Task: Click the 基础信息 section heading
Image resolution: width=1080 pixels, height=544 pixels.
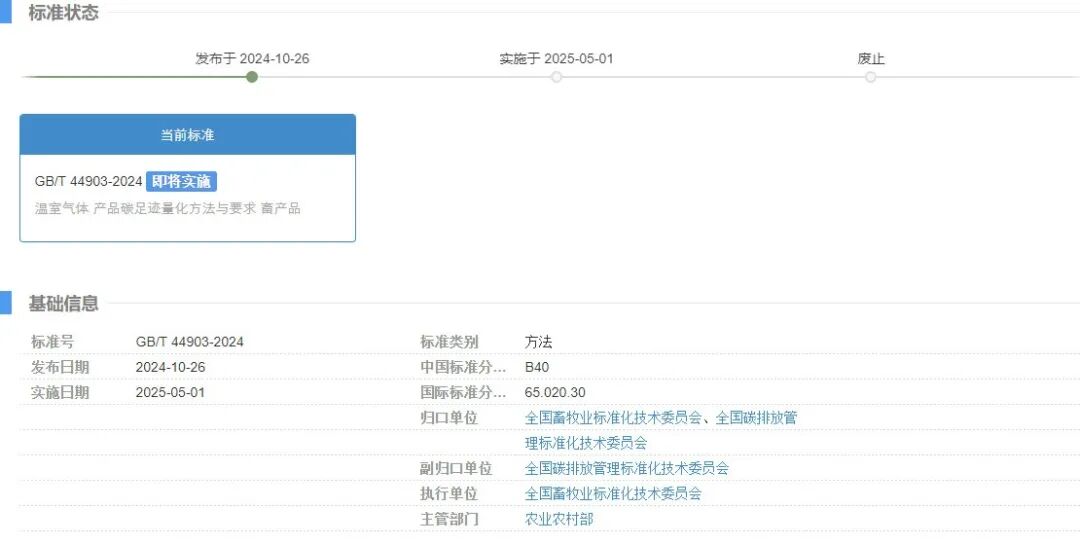Action: 63,304
